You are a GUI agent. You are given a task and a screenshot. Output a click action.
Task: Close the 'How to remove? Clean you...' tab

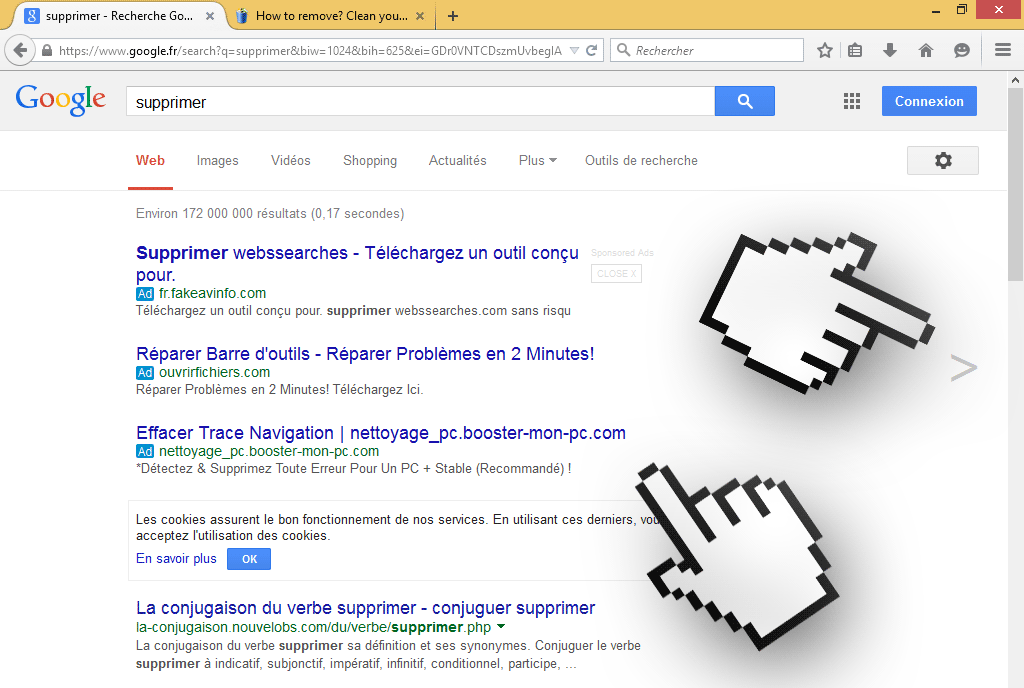coord(420,16)
